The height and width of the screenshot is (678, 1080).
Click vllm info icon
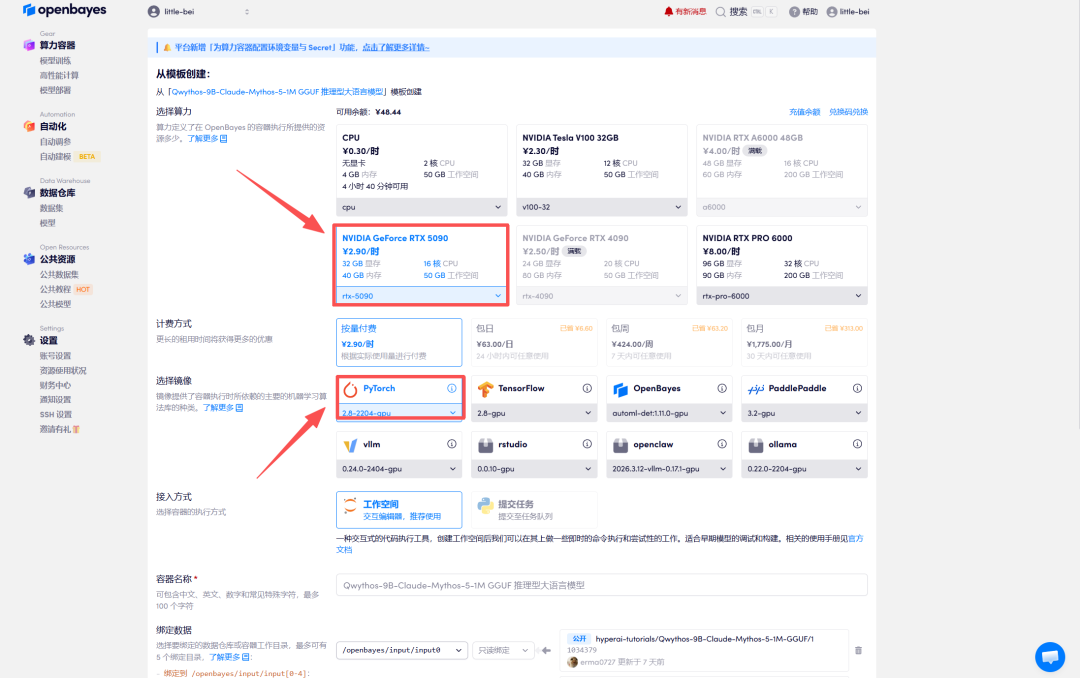[452, 444]
